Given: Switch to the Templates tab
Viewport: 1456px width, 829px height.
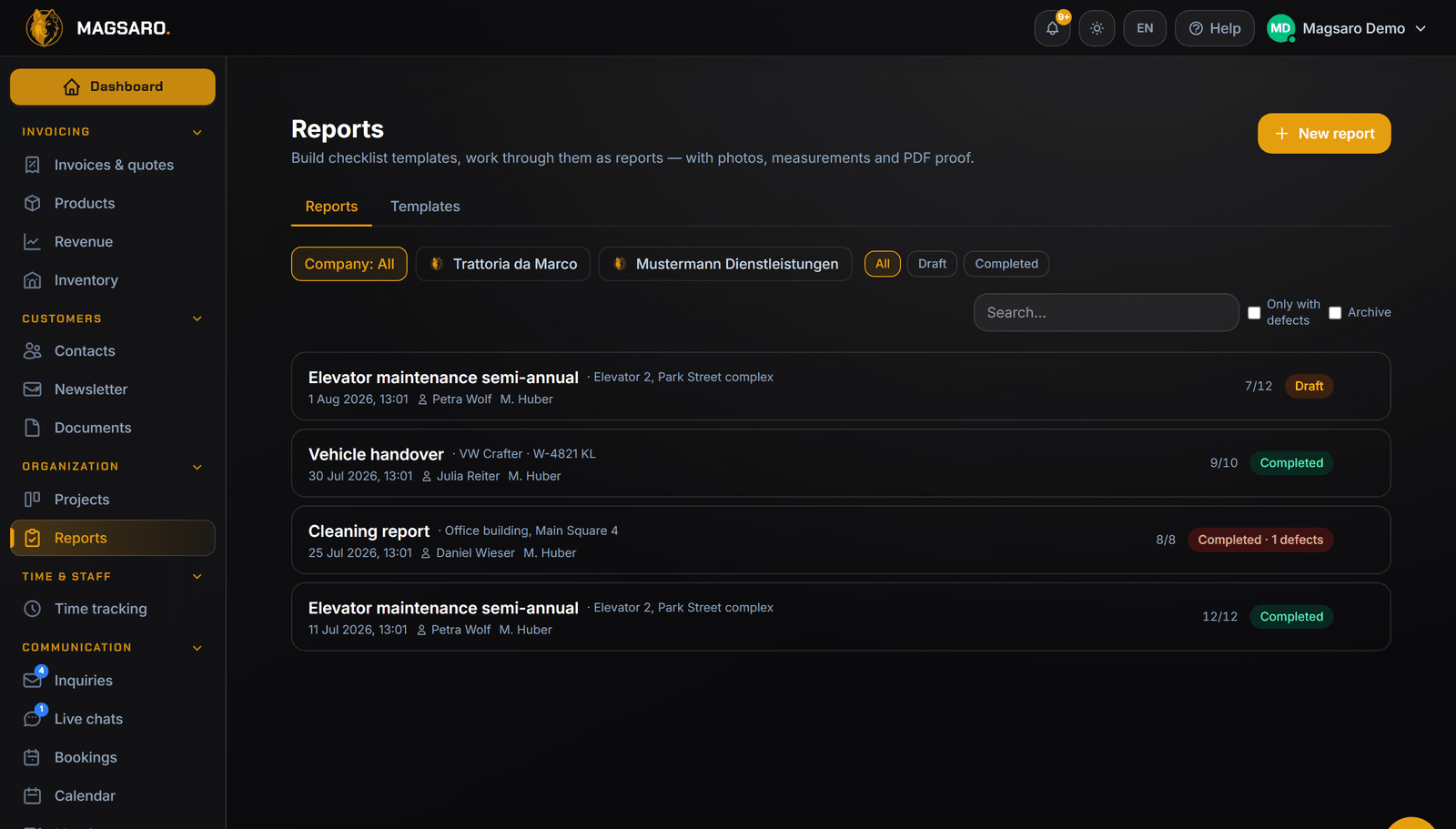Looking at the screenshot, I should pyautogui.click(x=425, y=207).
